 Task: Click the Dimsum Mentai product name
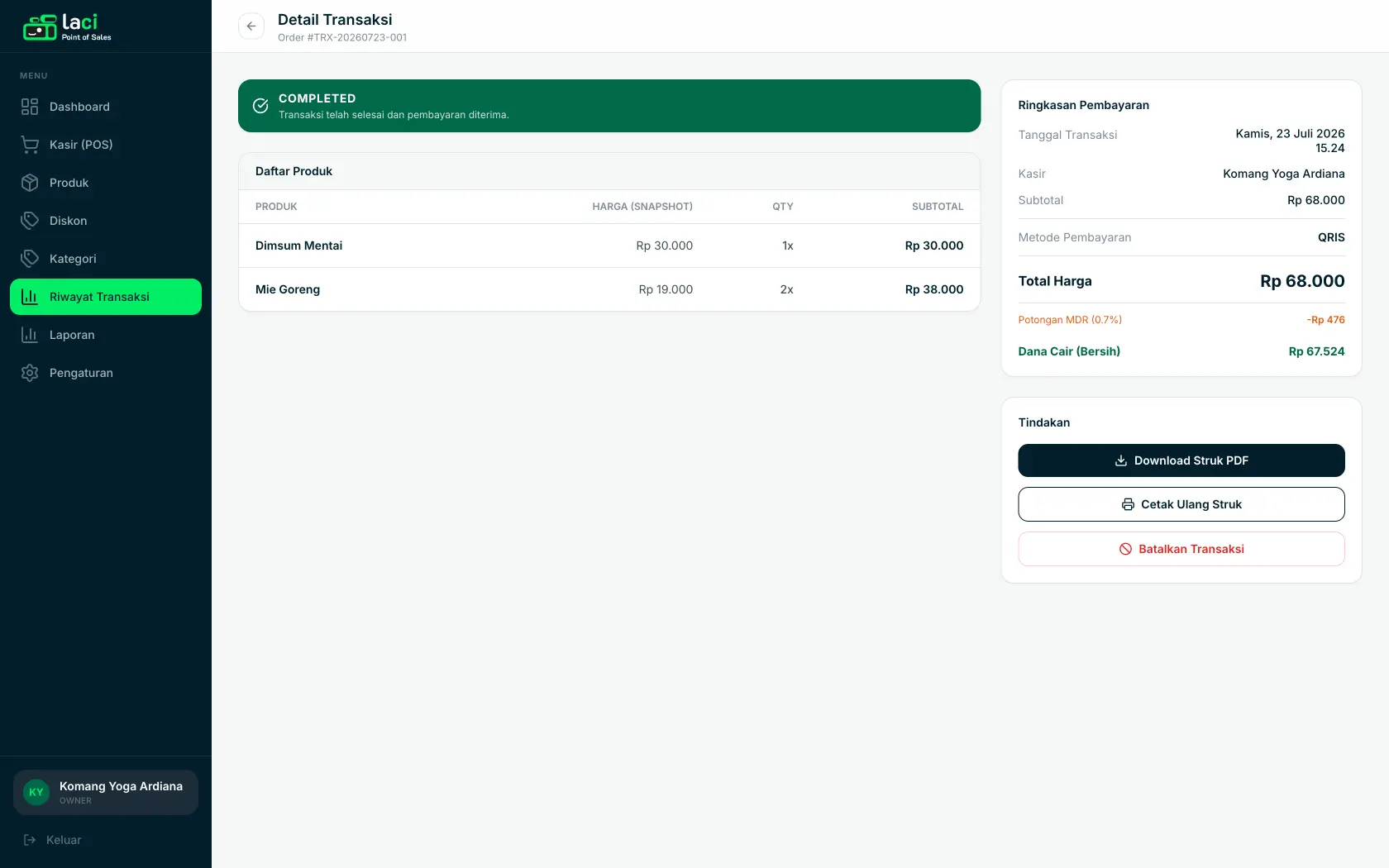[298, 246]
